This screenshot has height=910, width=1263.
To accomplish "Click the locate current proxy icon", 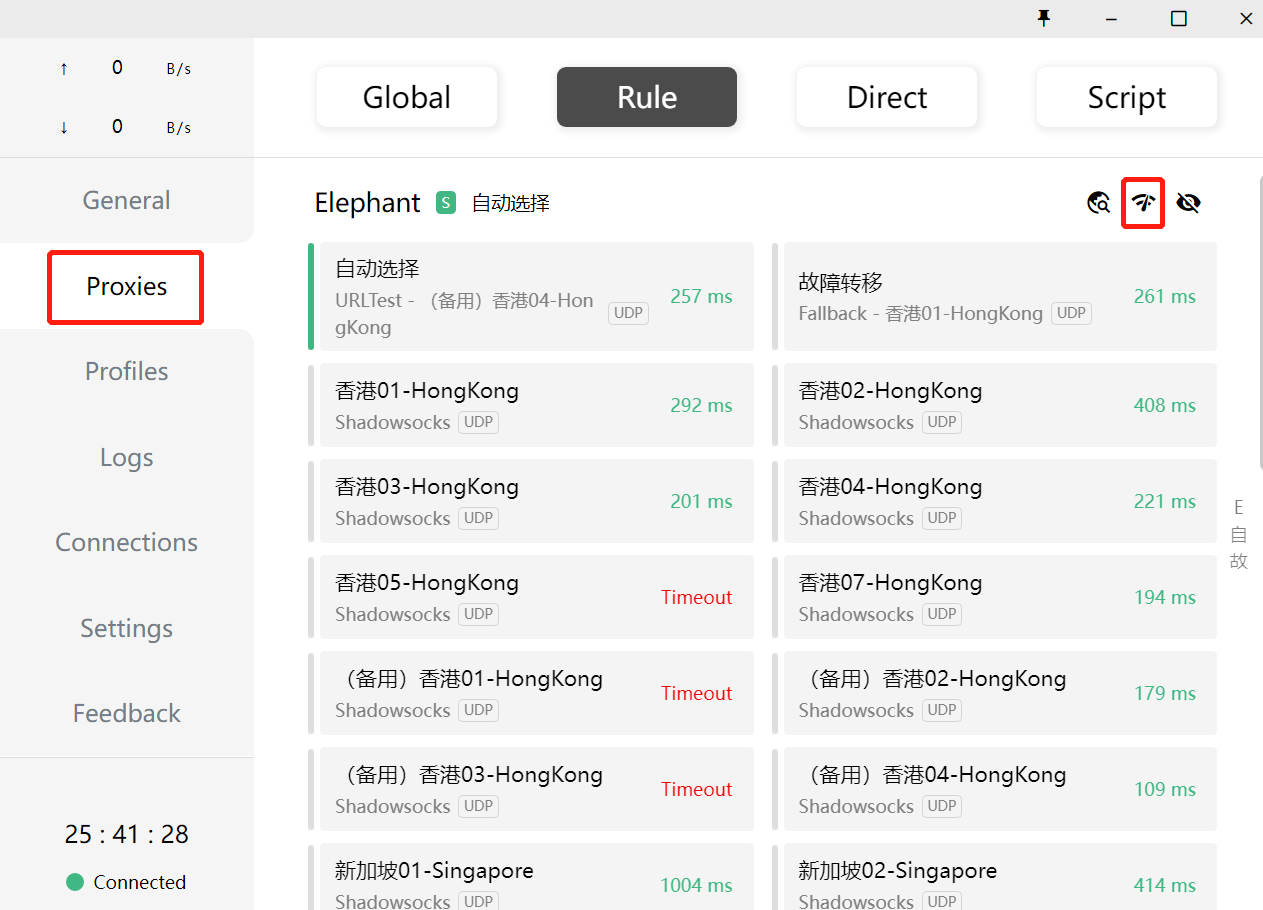I will (1098, 203).
